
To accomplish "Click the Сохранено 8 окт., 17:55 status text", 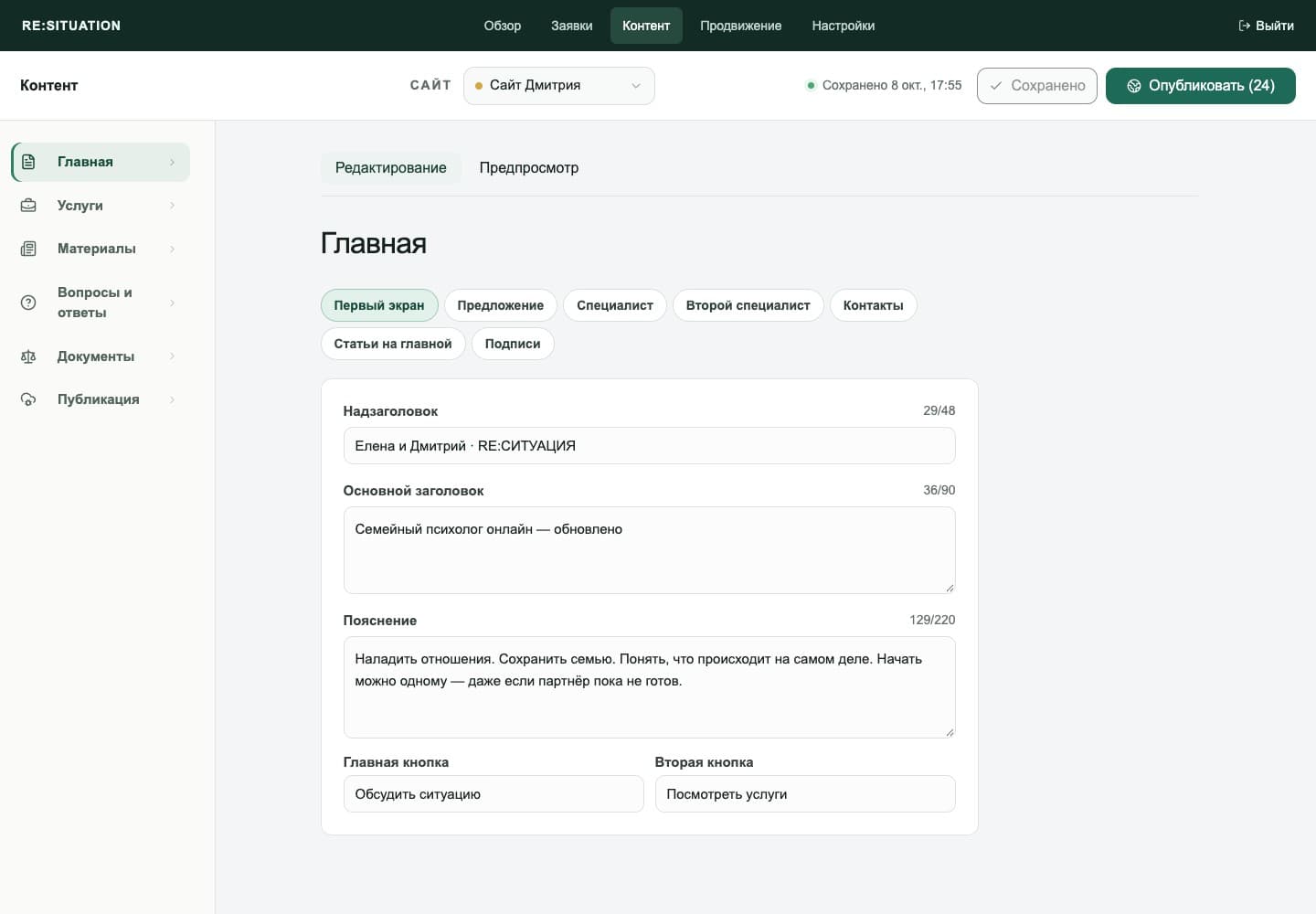I will [892, 86].
